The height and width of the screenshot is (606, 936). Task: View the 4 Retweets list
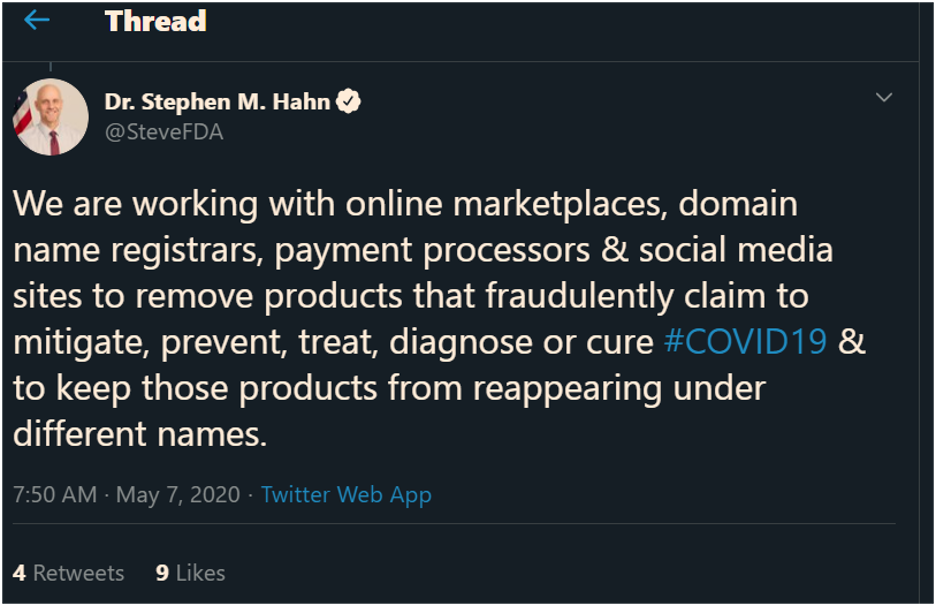[x=69, y=573]
